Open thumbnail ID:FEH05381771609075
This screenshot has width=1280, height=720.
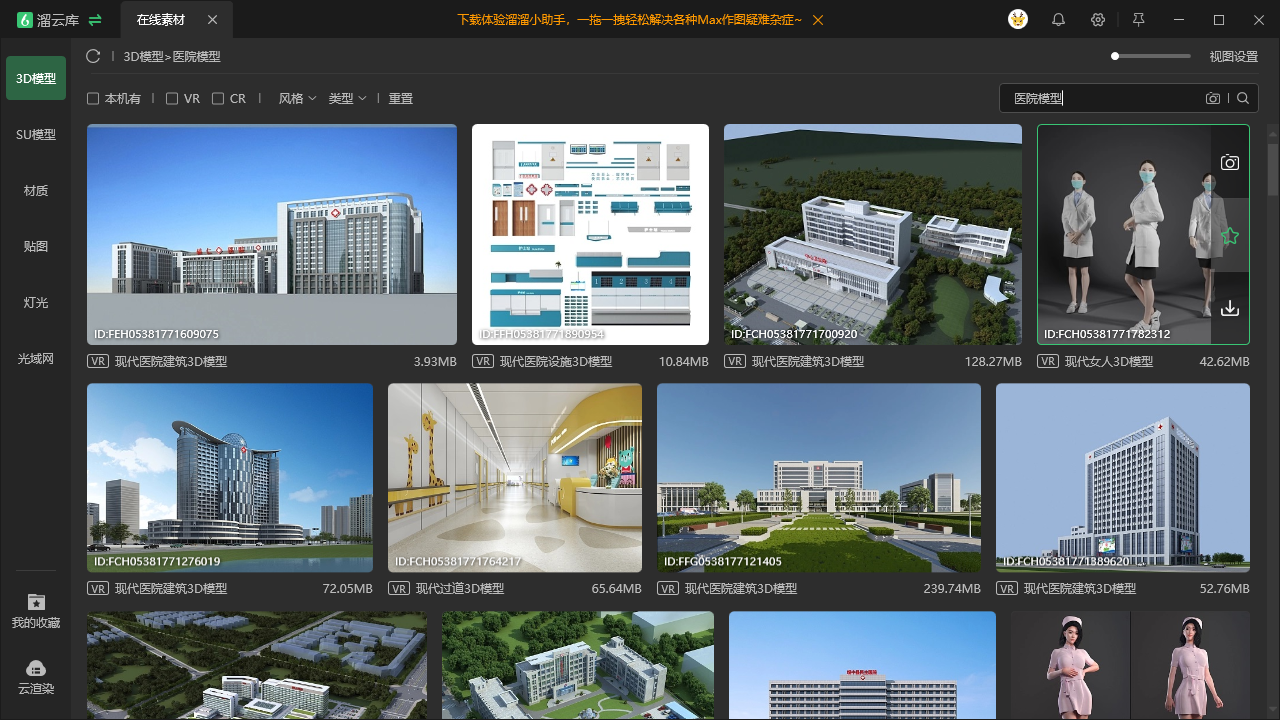[x=272, y=234]
